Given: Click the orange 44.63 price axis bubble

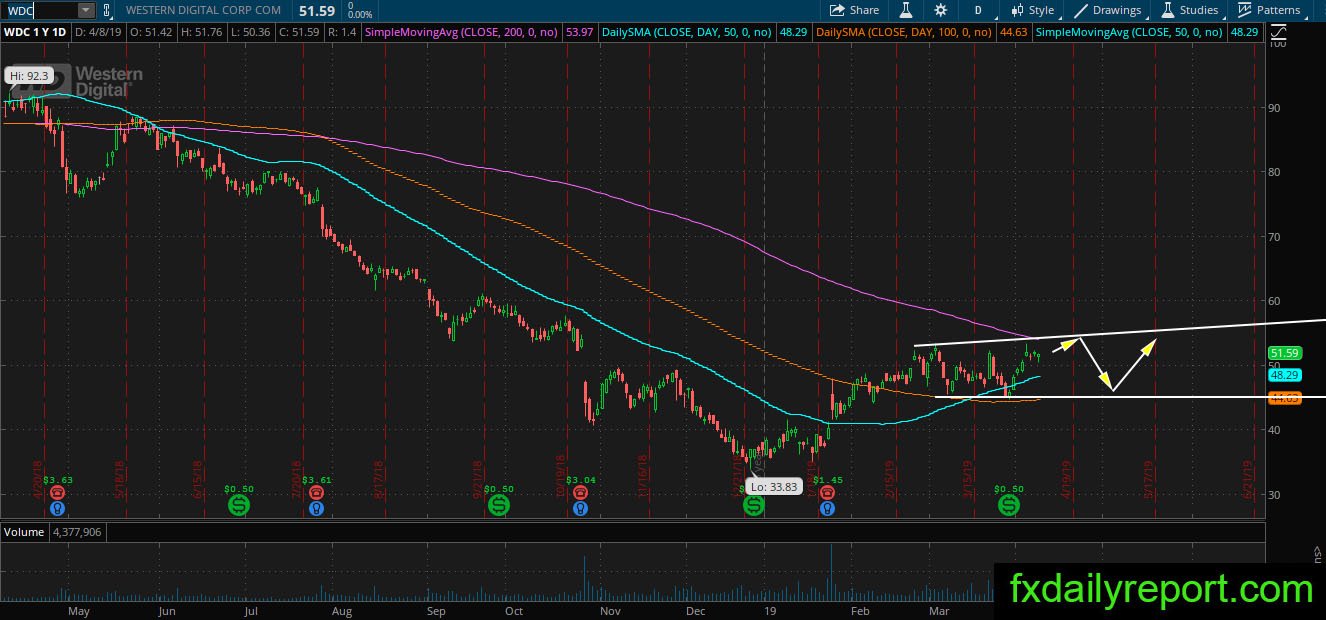Looking at the screenshot, I should click(1283, 398).
